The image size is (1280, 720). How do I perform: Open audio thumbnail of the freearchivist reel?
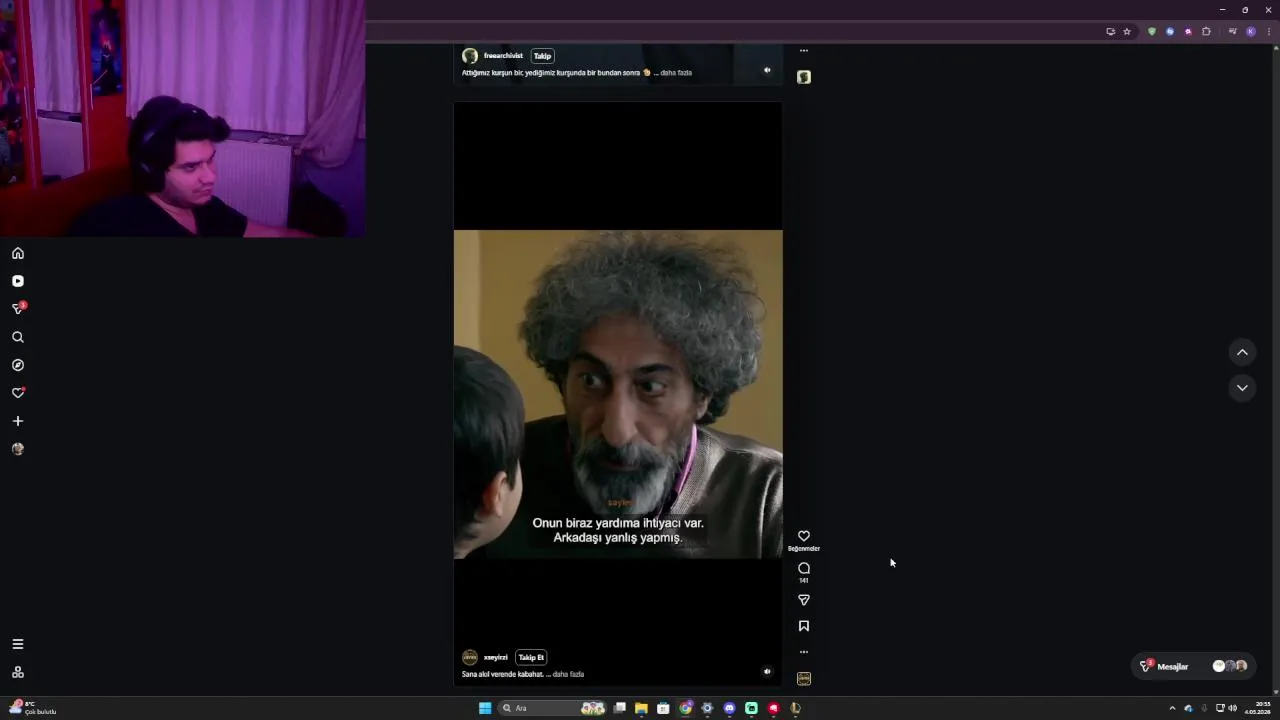click(803, 77)
